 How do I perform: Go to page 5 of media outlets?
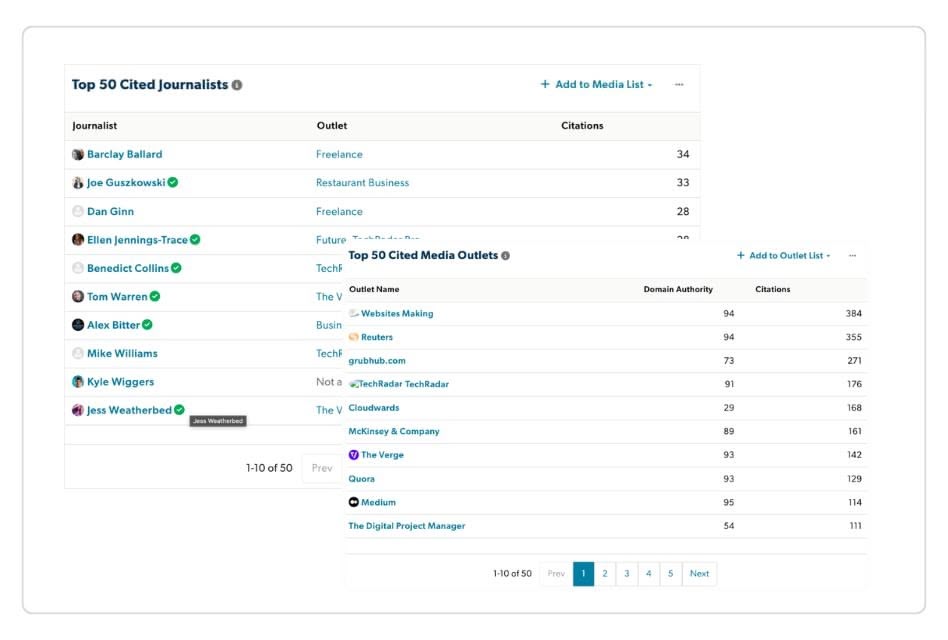[670, 574]
